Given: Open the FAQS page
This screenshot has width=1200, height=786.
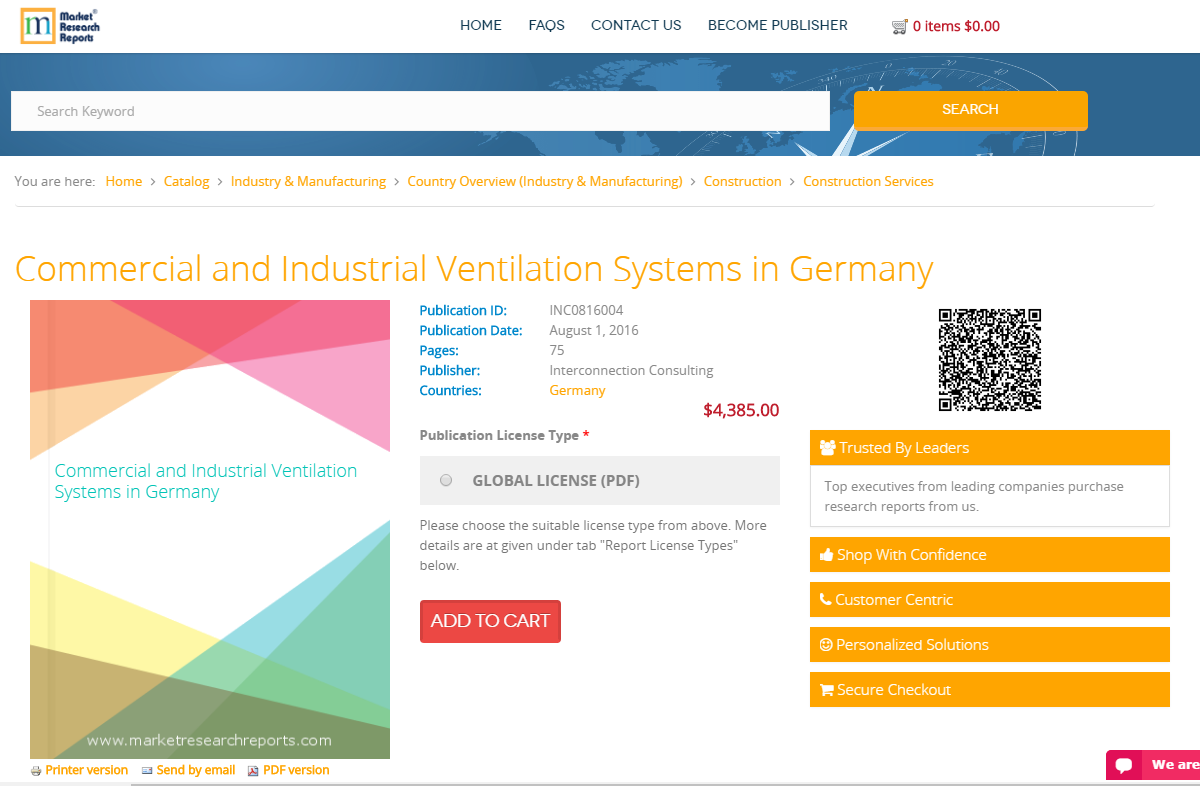Looking at the screenshot, I should point(546,25).
